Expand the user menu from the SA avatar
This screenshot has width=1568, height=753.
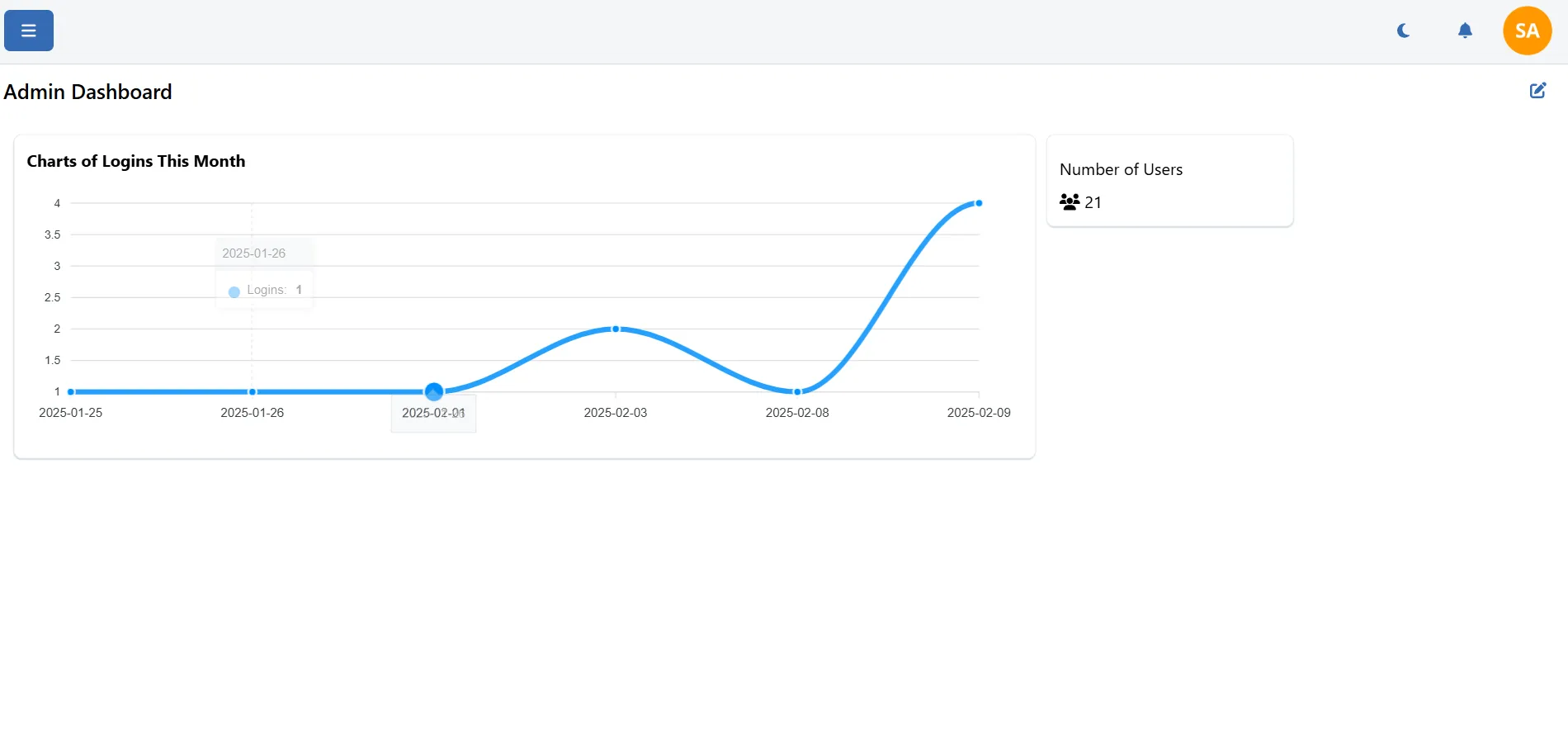[x=1527, y=30]
